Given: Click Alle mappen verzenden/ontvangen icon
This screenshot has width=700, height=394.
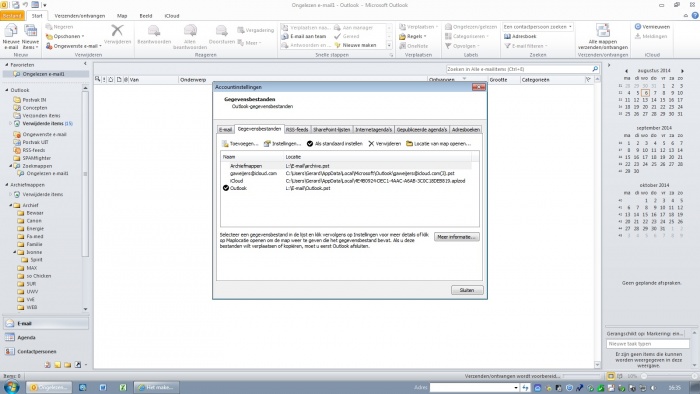Looking at the screenshot, I should point(603,37).
